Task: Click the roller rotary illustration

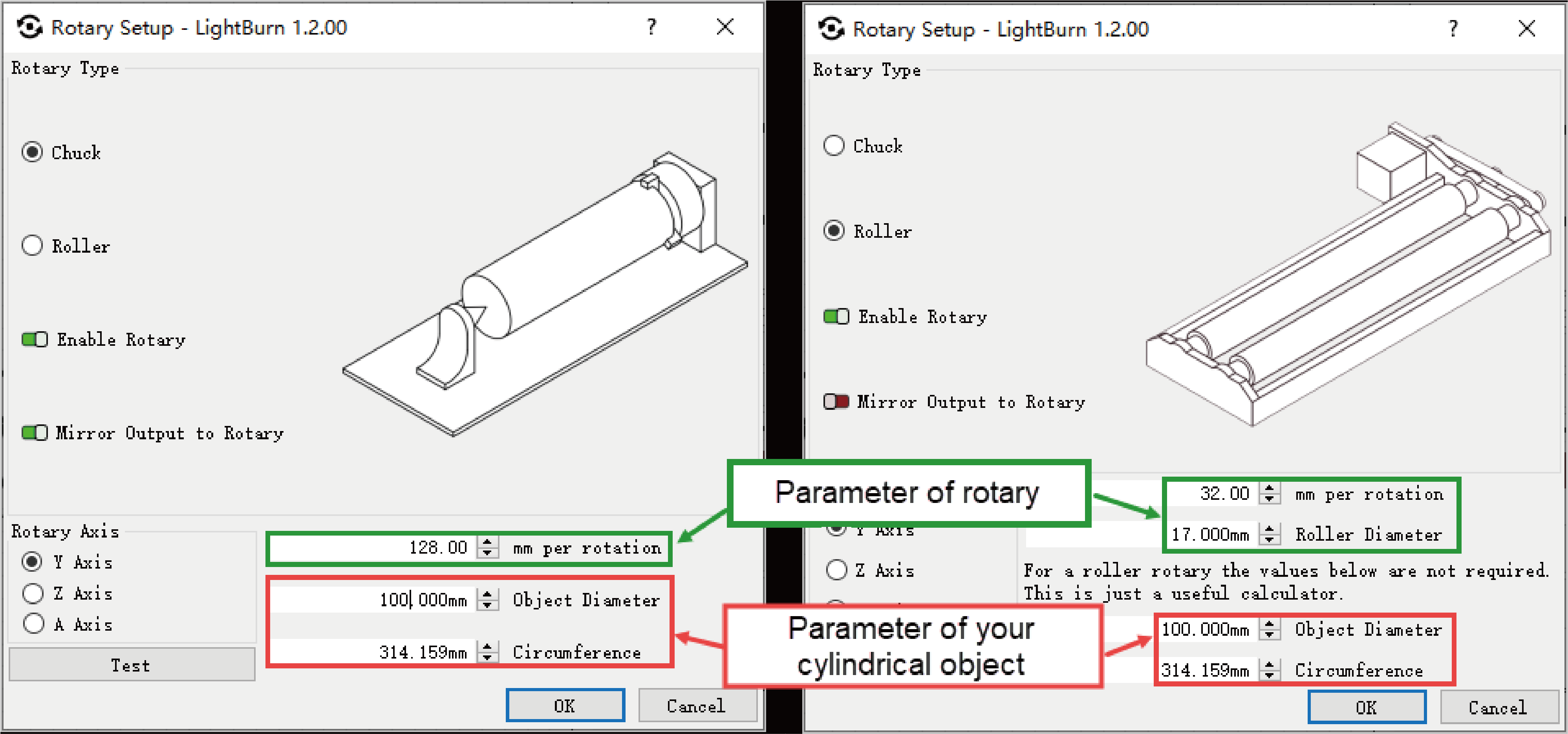Action: click(x=1348, y=274)
